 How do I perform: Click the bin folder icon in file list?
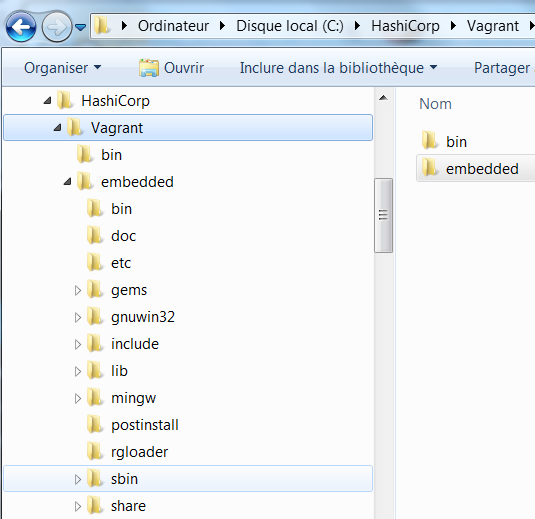(x=429, y=140)
